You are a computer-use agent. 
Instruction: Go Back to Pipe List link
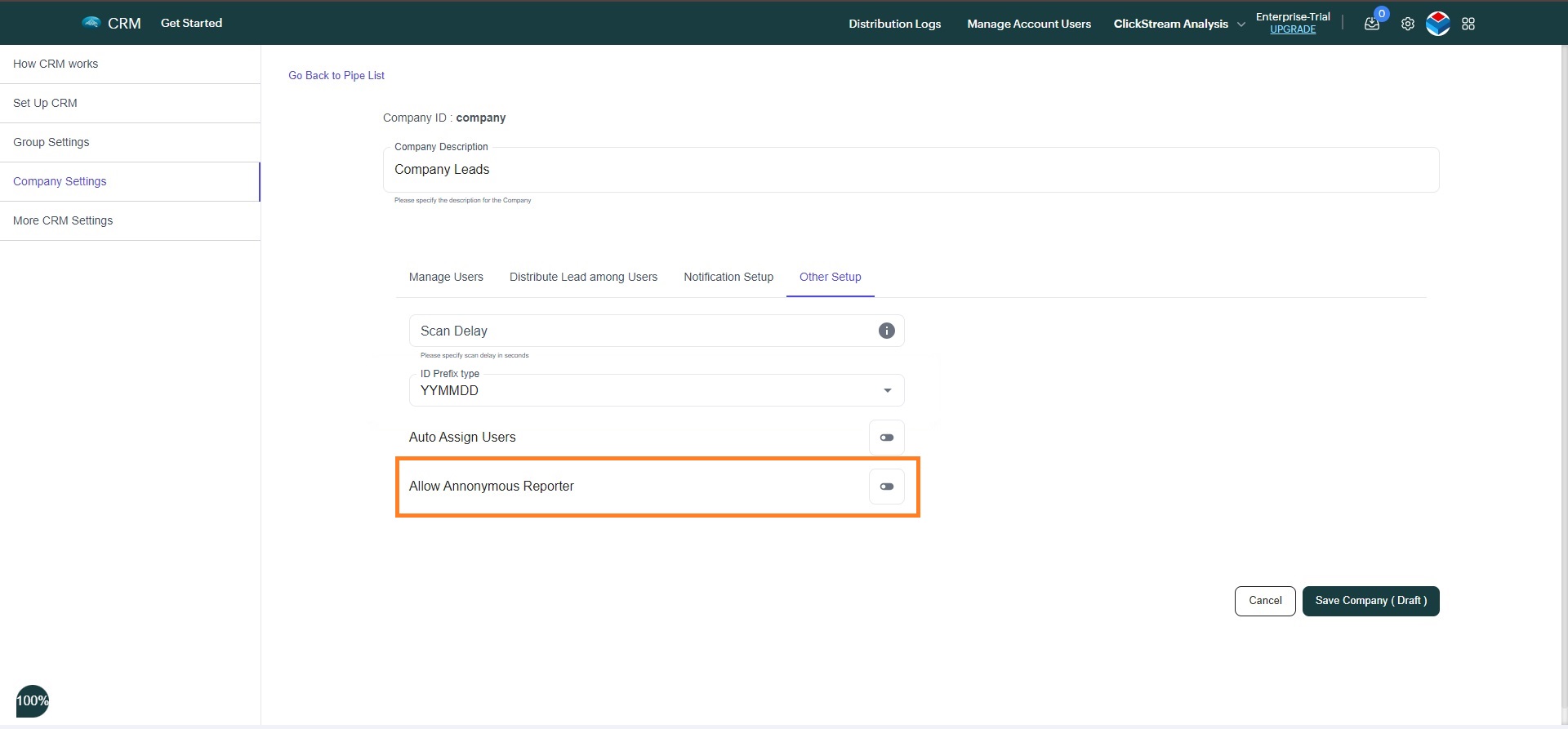pos(336,75)
